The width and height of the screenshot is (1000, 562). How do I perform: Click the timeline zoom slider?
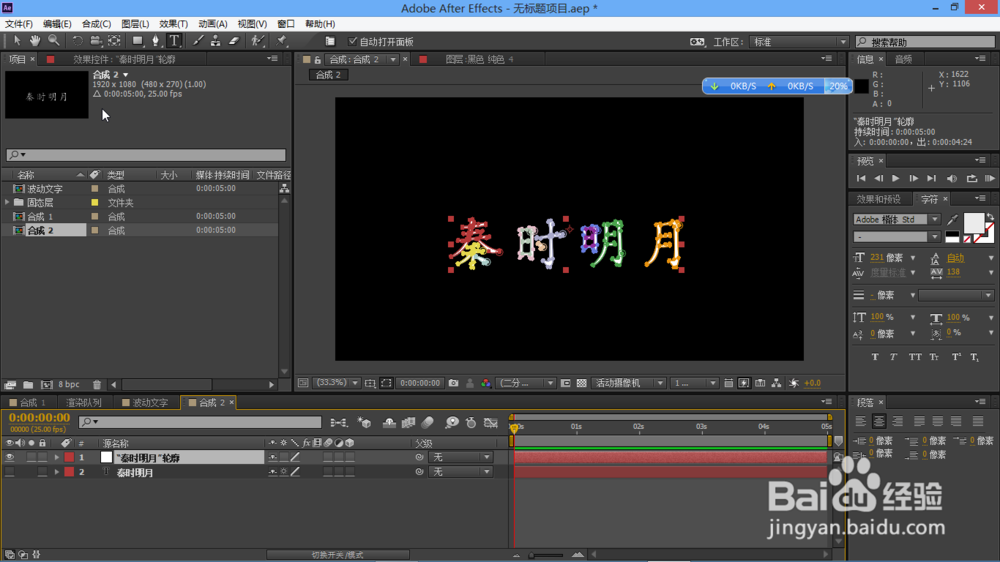tap(548, 555)
